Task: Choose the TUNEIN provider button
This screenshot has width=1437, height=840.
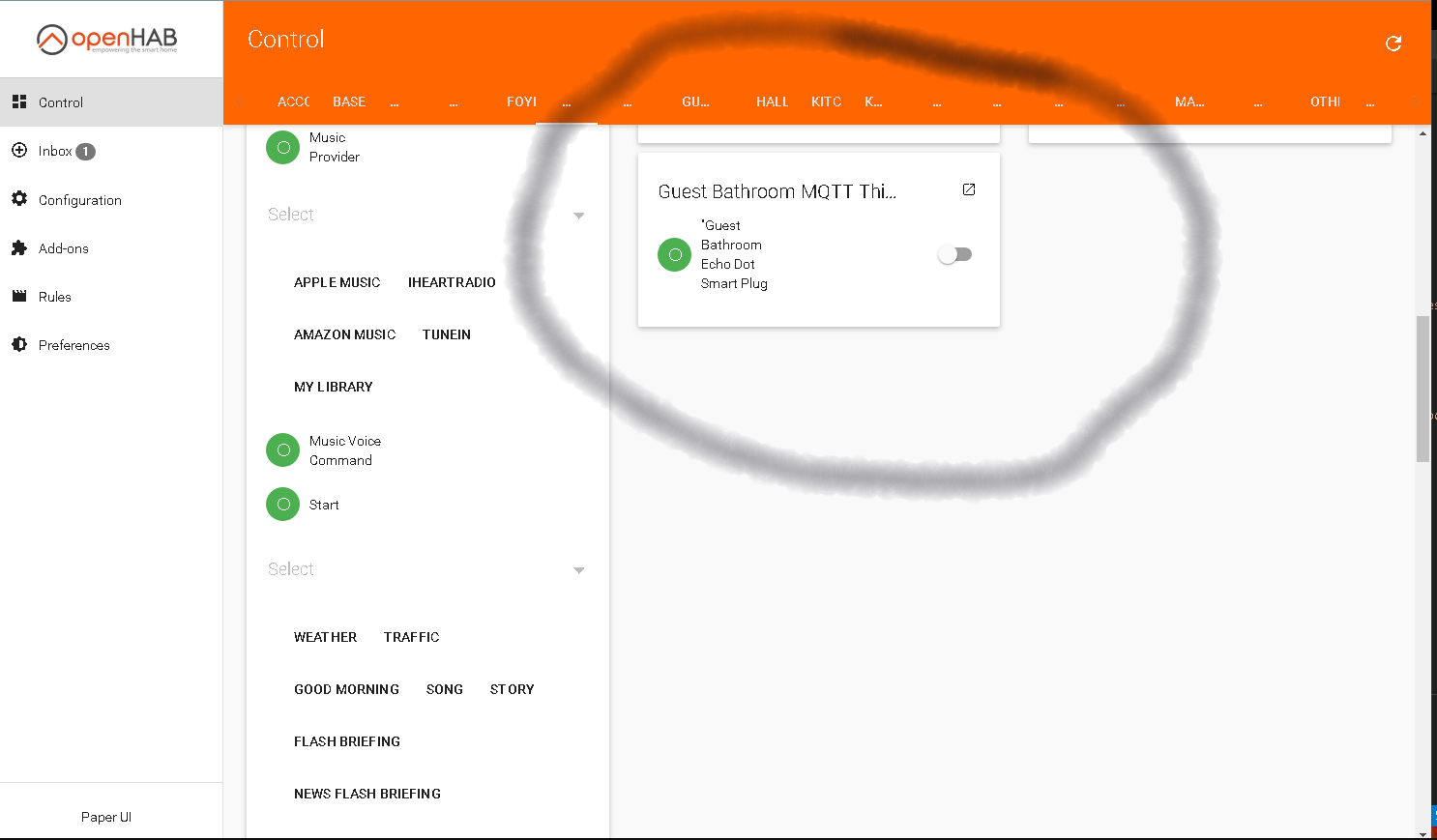Action: 447,334
